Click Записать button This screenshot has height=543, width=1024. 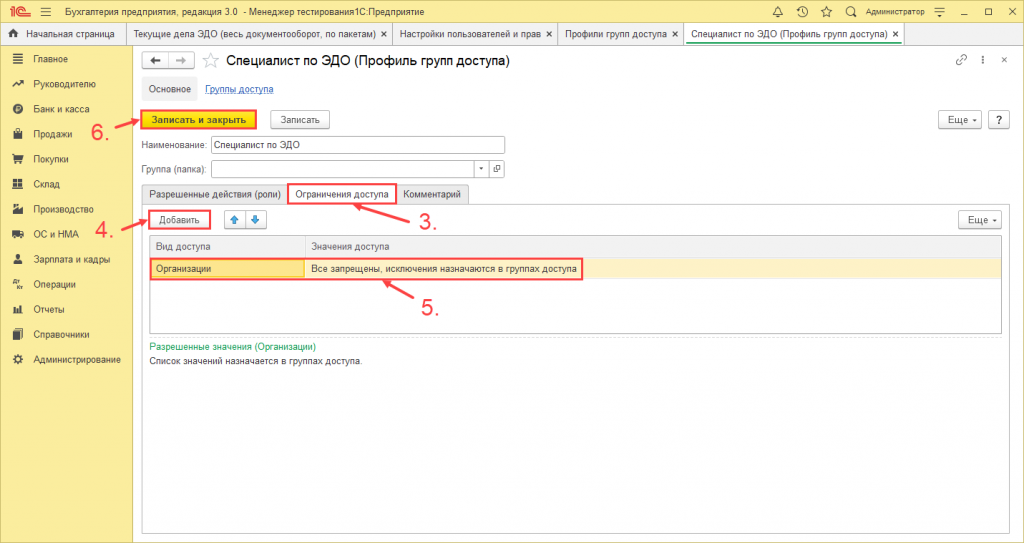point(300,120)
